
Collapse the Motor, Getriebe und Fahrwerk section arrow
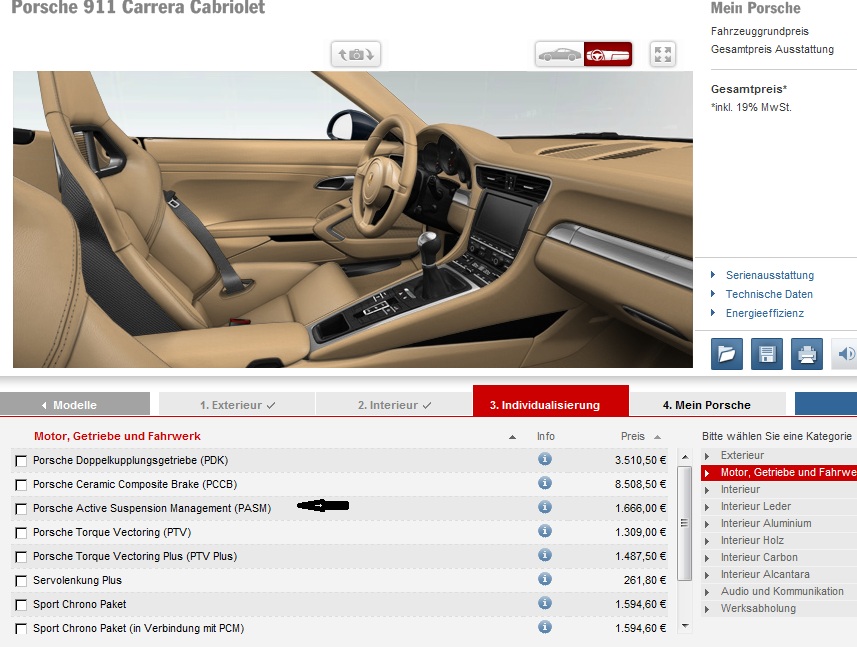pos(512,437)
